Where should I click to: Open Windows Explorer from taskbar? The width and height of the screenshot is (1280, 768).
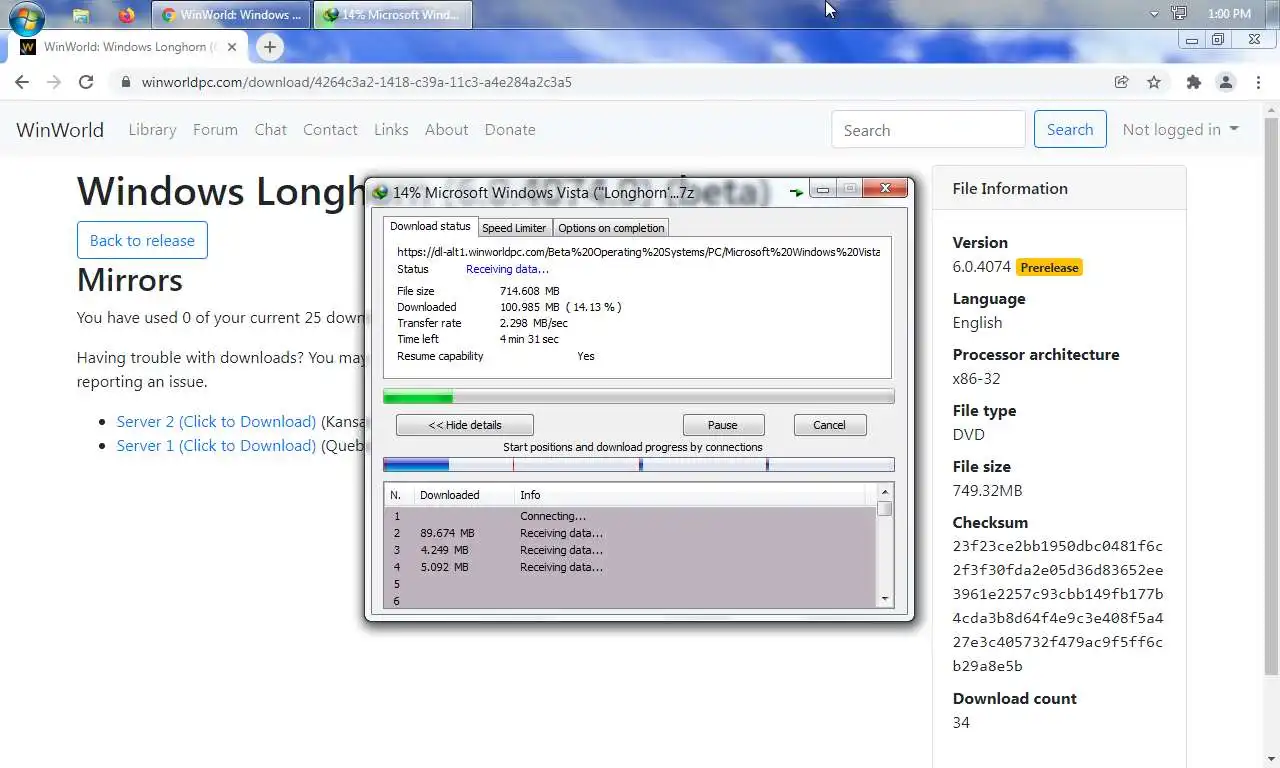[x=81, y=15]
